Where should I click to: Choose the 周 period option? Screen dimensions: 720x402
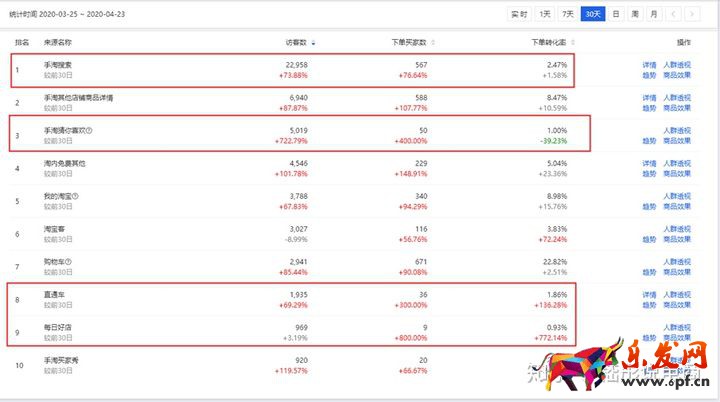coord(634,14)
